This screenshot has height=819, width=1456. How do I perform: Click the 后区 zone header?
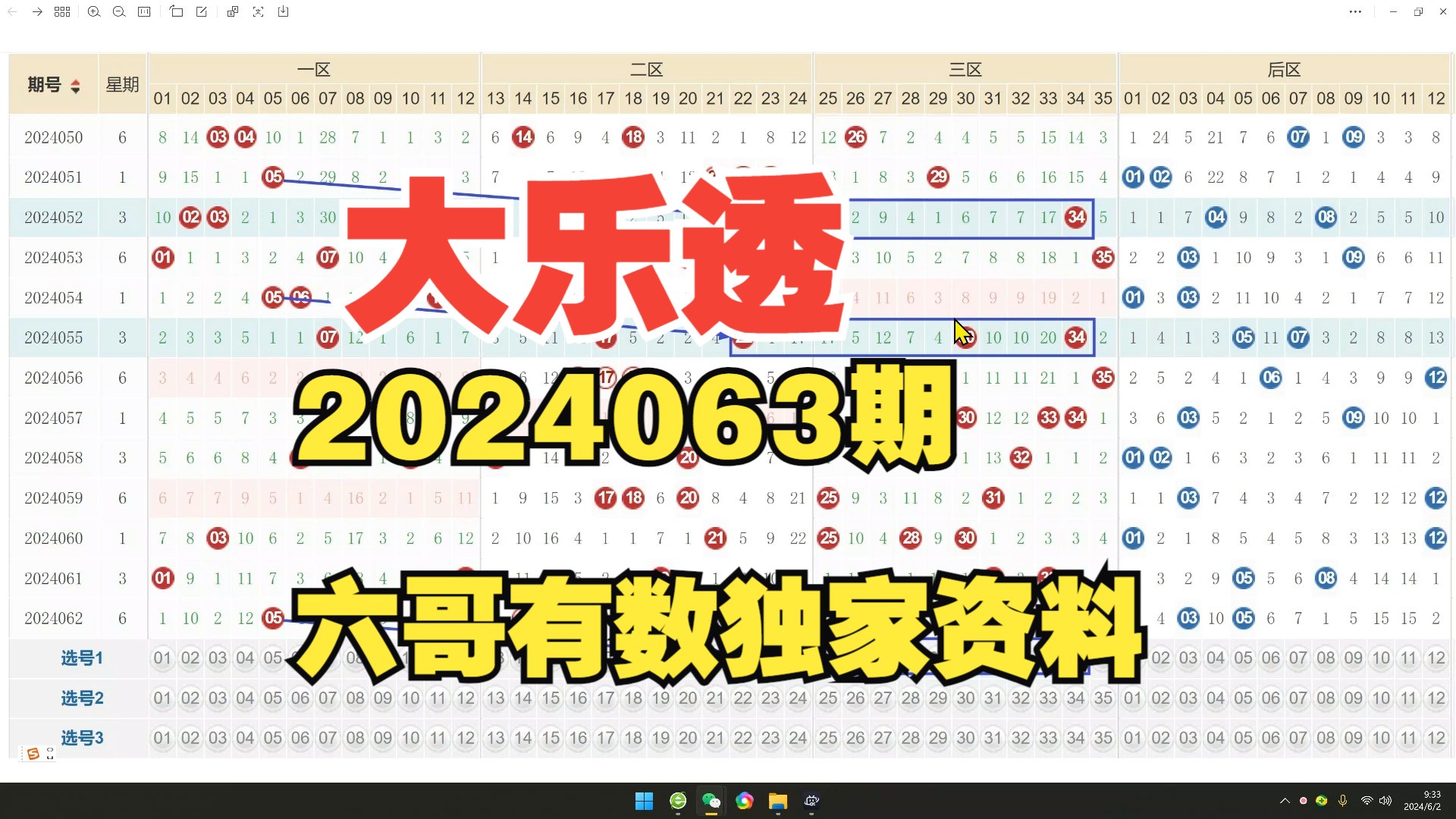pos(1285,70)
